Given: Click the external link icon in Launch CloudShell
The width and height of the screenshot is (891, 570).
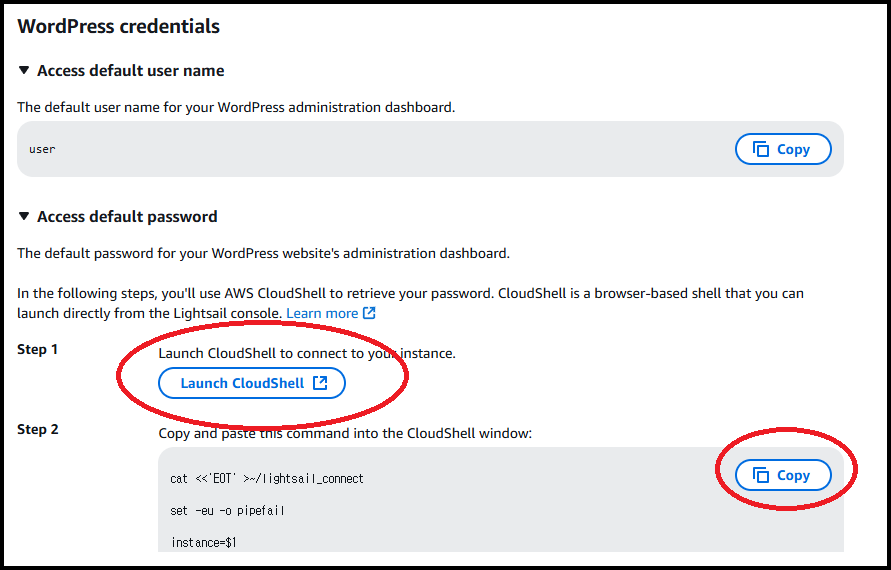Looking at the screenshot, I should tap(320, 382).
